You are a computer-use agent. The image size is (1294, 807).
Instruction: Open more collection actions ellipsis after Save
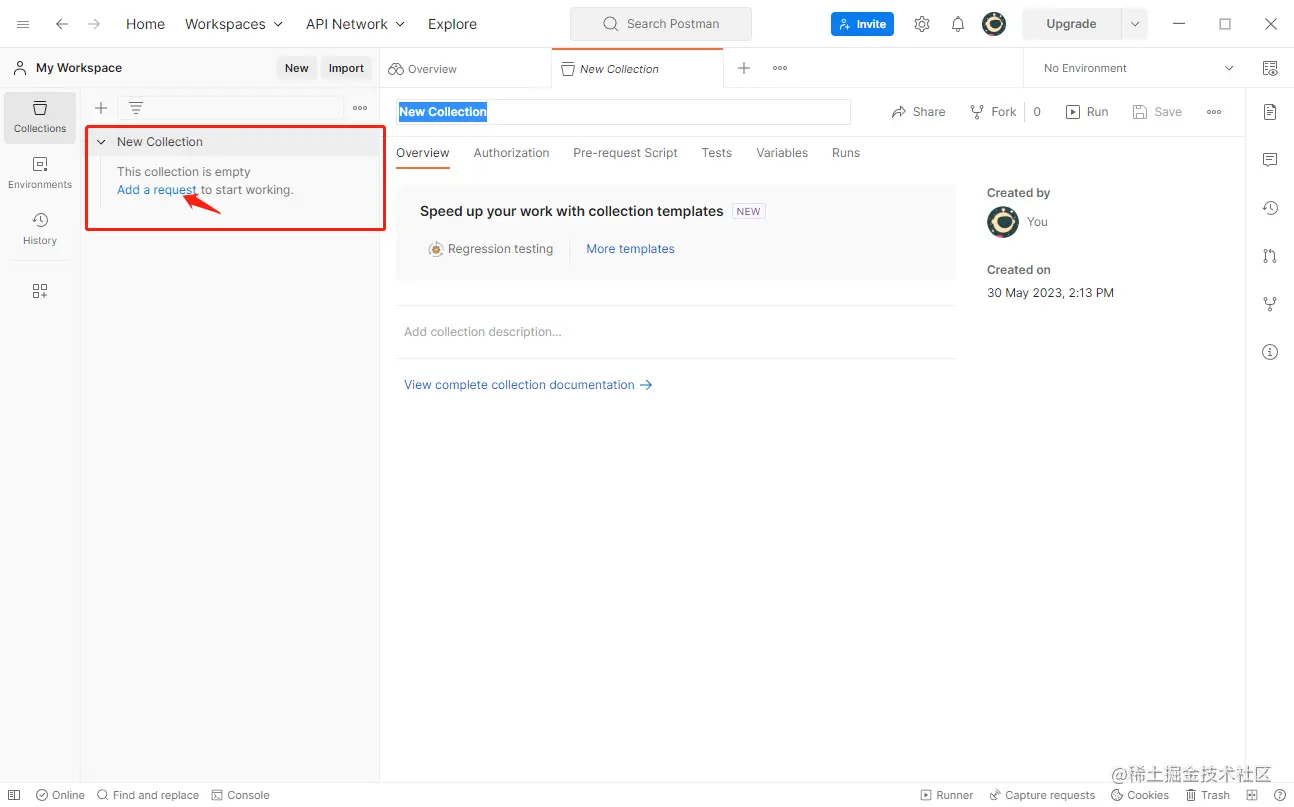[x=1214, y=112]
